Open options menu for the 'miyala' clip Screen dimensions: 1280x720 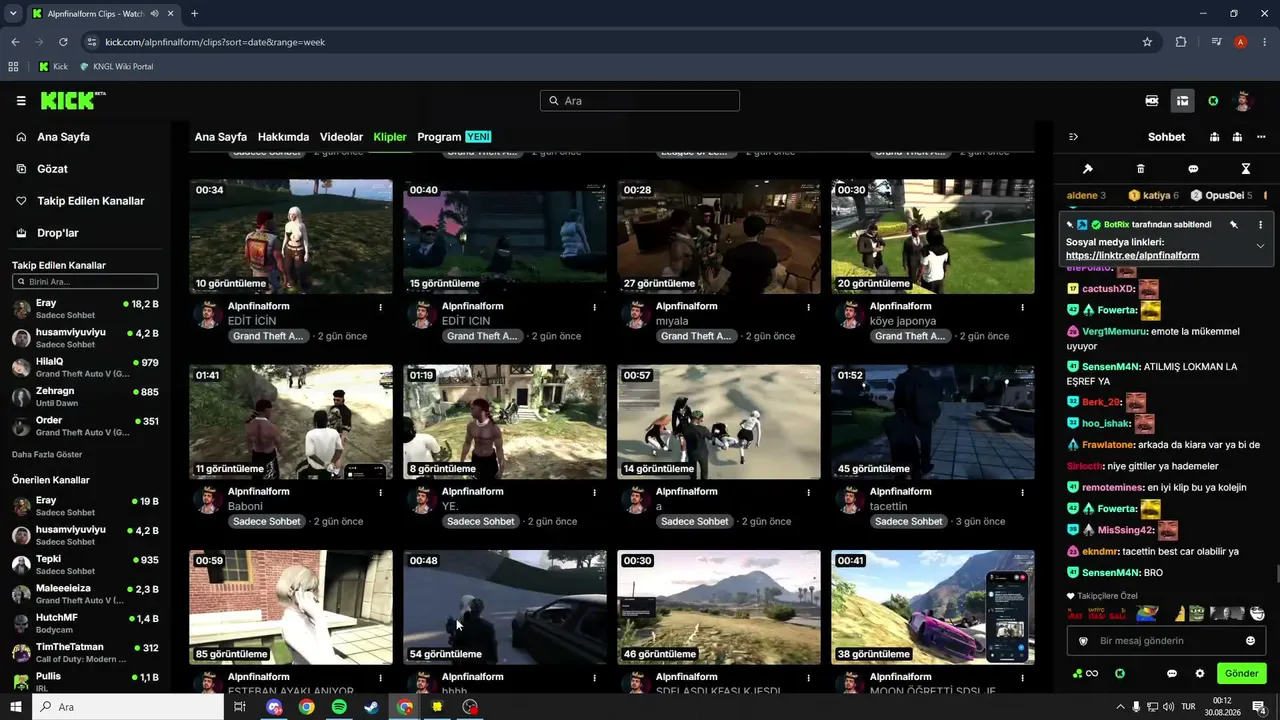[x=808, y=307]
